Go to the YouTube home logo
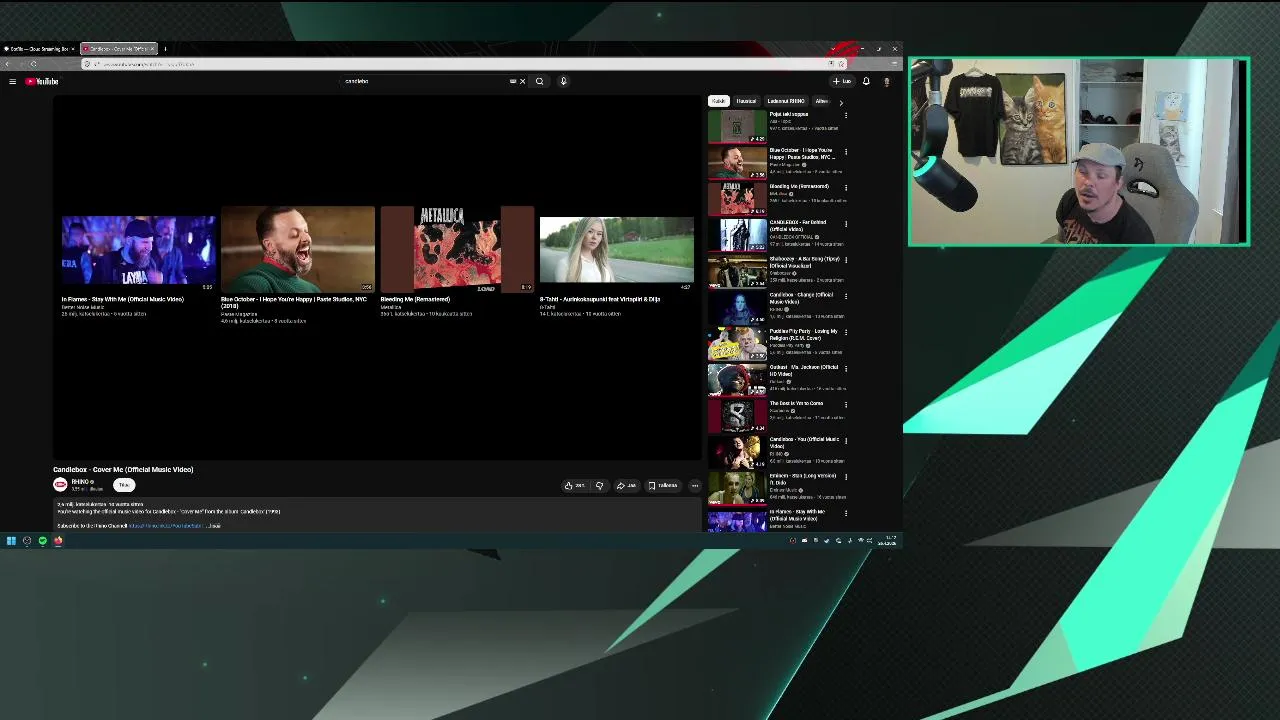This screenshot has width=1280, height=720. (x=42, y=81)
